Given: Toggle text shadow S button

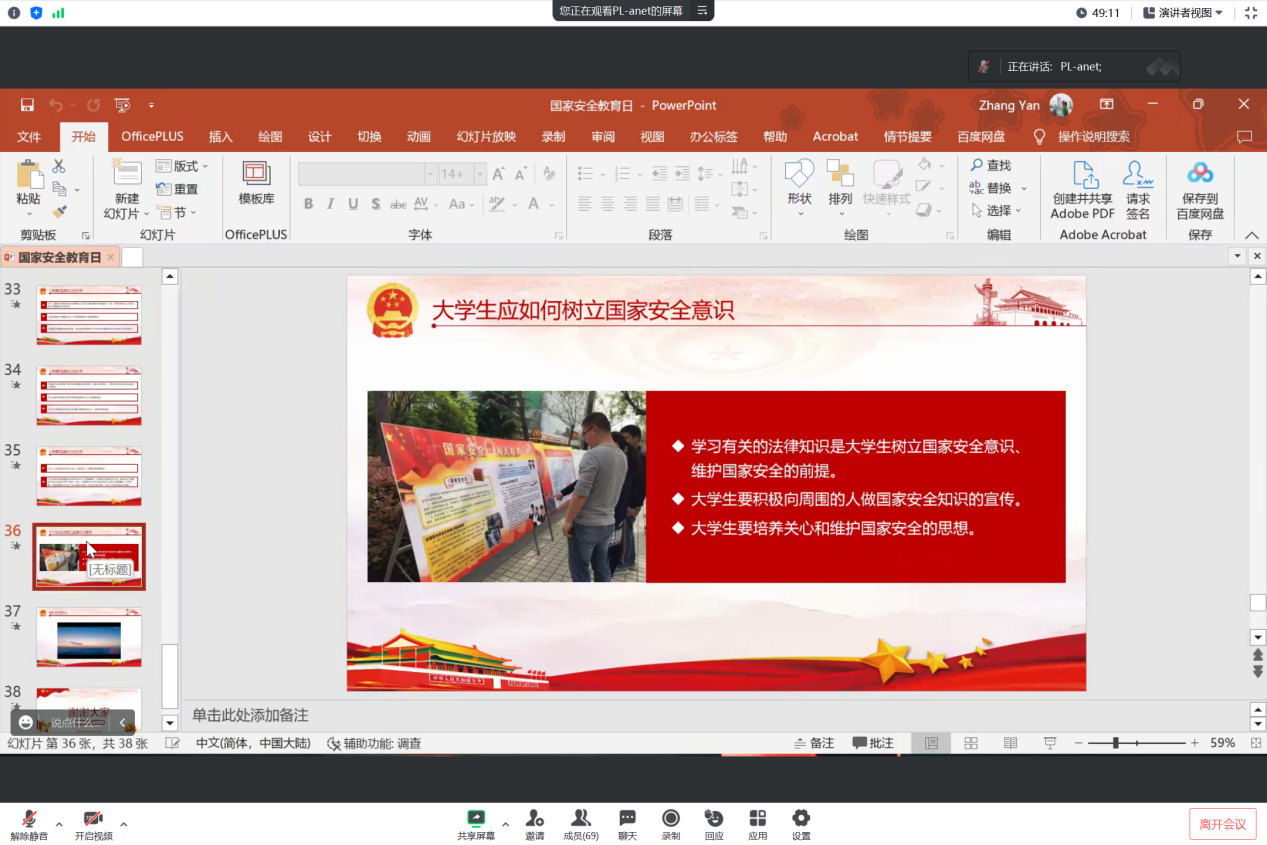Looking at the screenshot, I should click(375, 204).
